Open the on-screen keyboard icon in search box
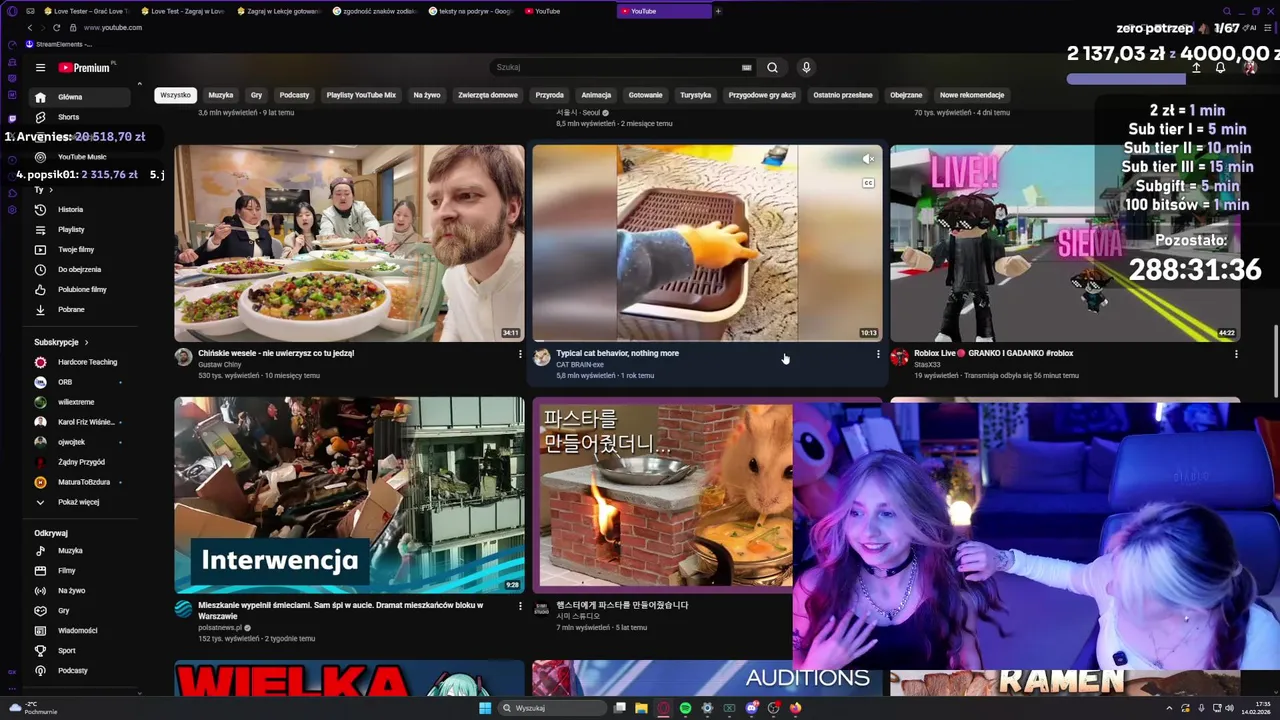 tap(746, 67)
